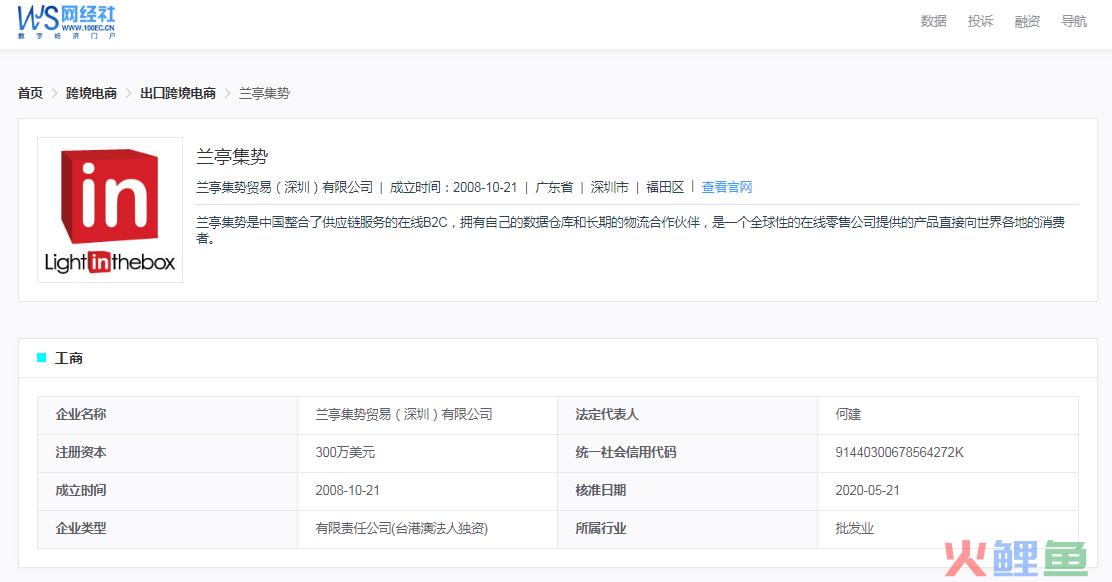
Task: Click the LightInTheBox company logo
Action: 110,210
